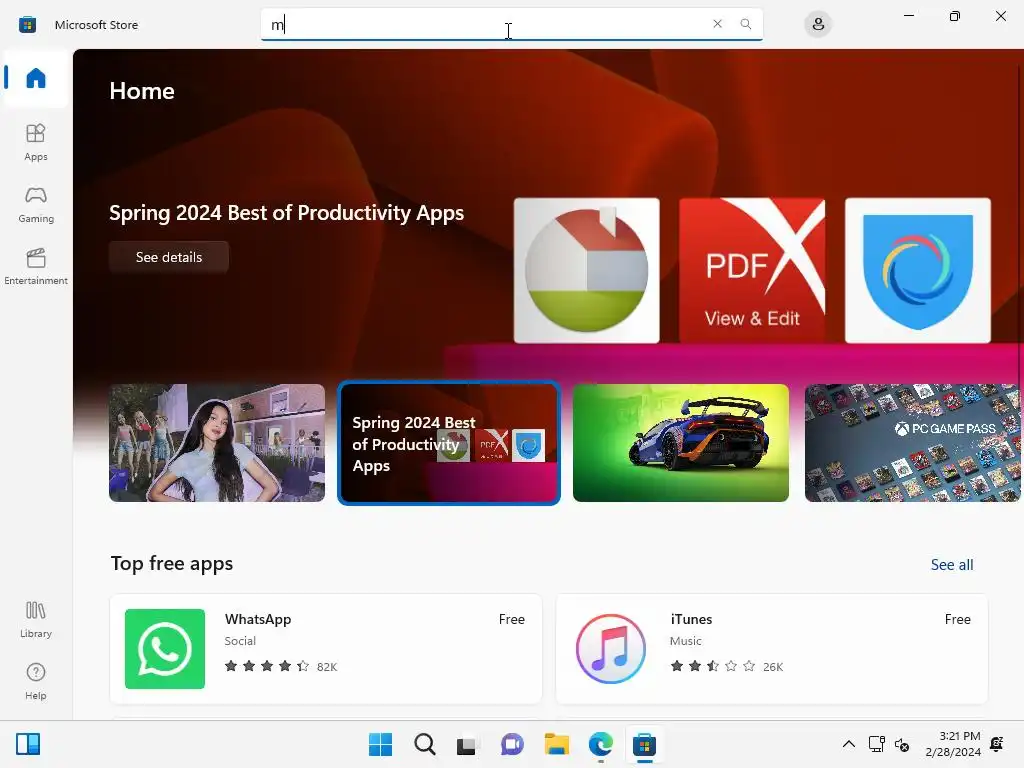Open the Hotspot Shield blue shield tile
The height and width of the screenshot is (768, 1024).
tap(918, 270)
